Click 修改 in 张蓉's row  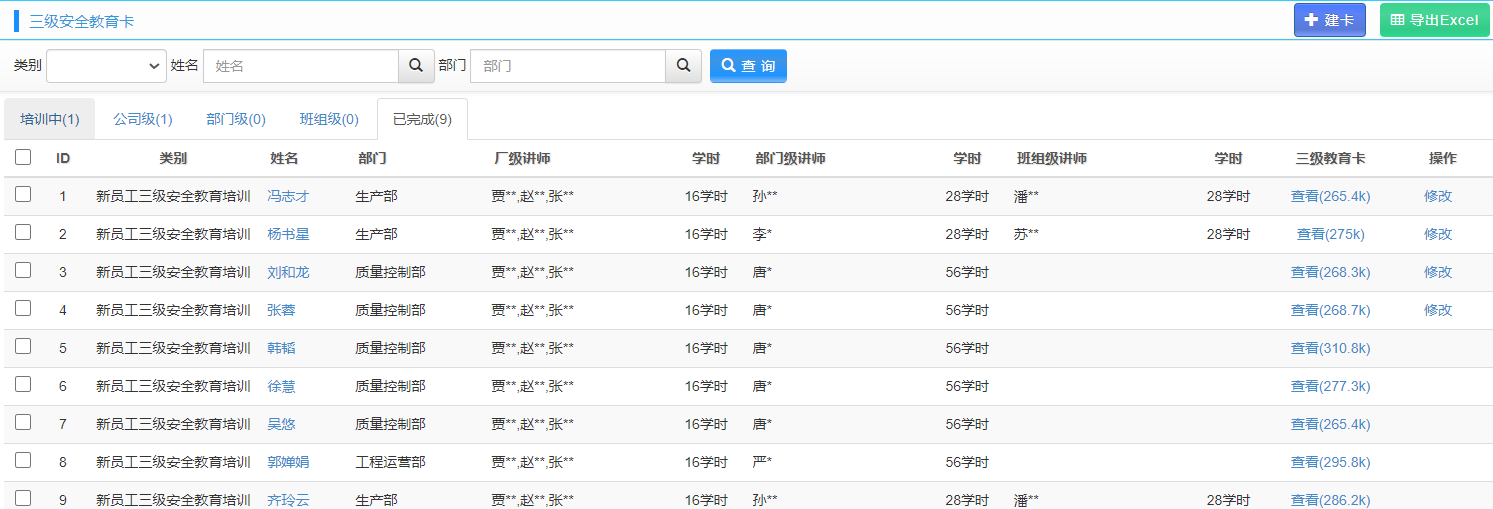1438,310
